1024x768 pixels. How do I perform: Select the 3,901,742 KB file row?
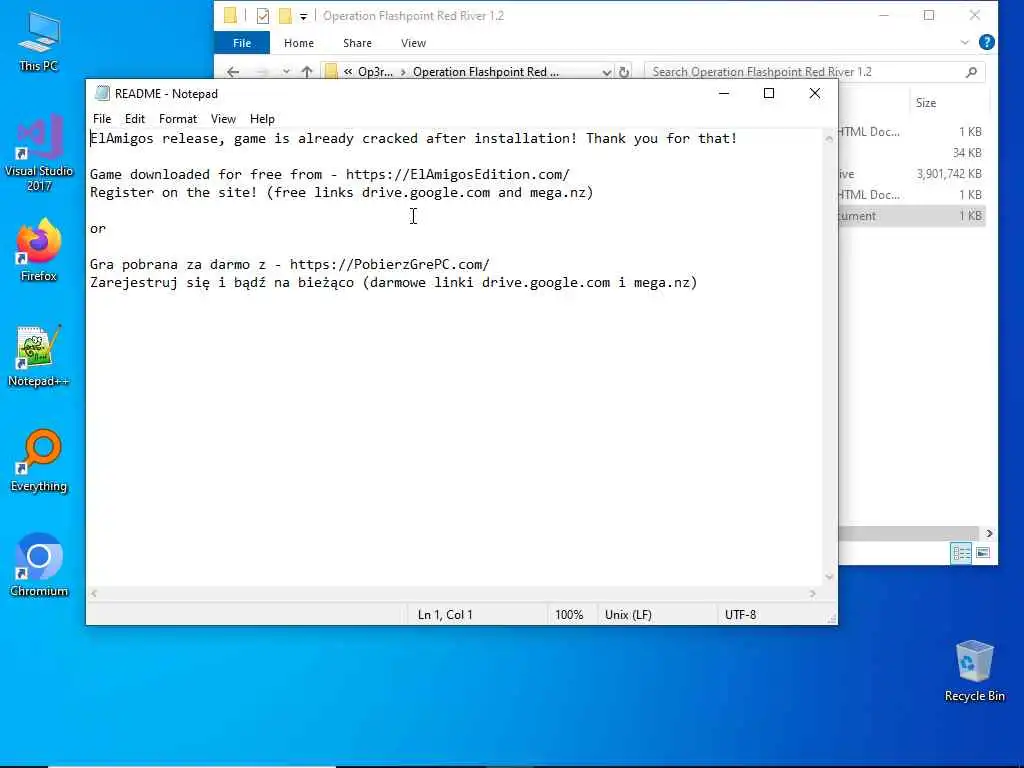point(912,174)
